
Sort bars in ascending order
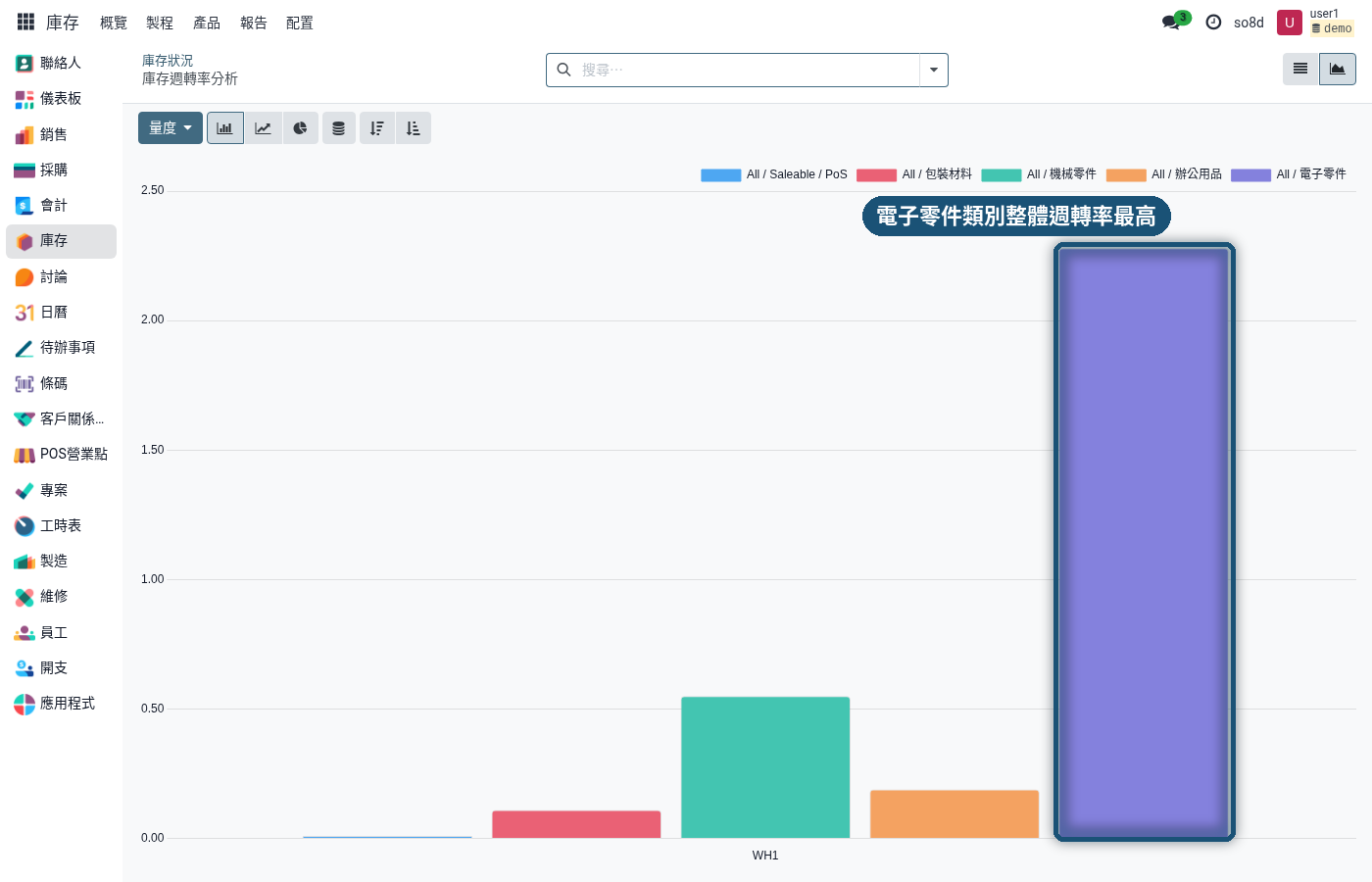click(414, 128)
